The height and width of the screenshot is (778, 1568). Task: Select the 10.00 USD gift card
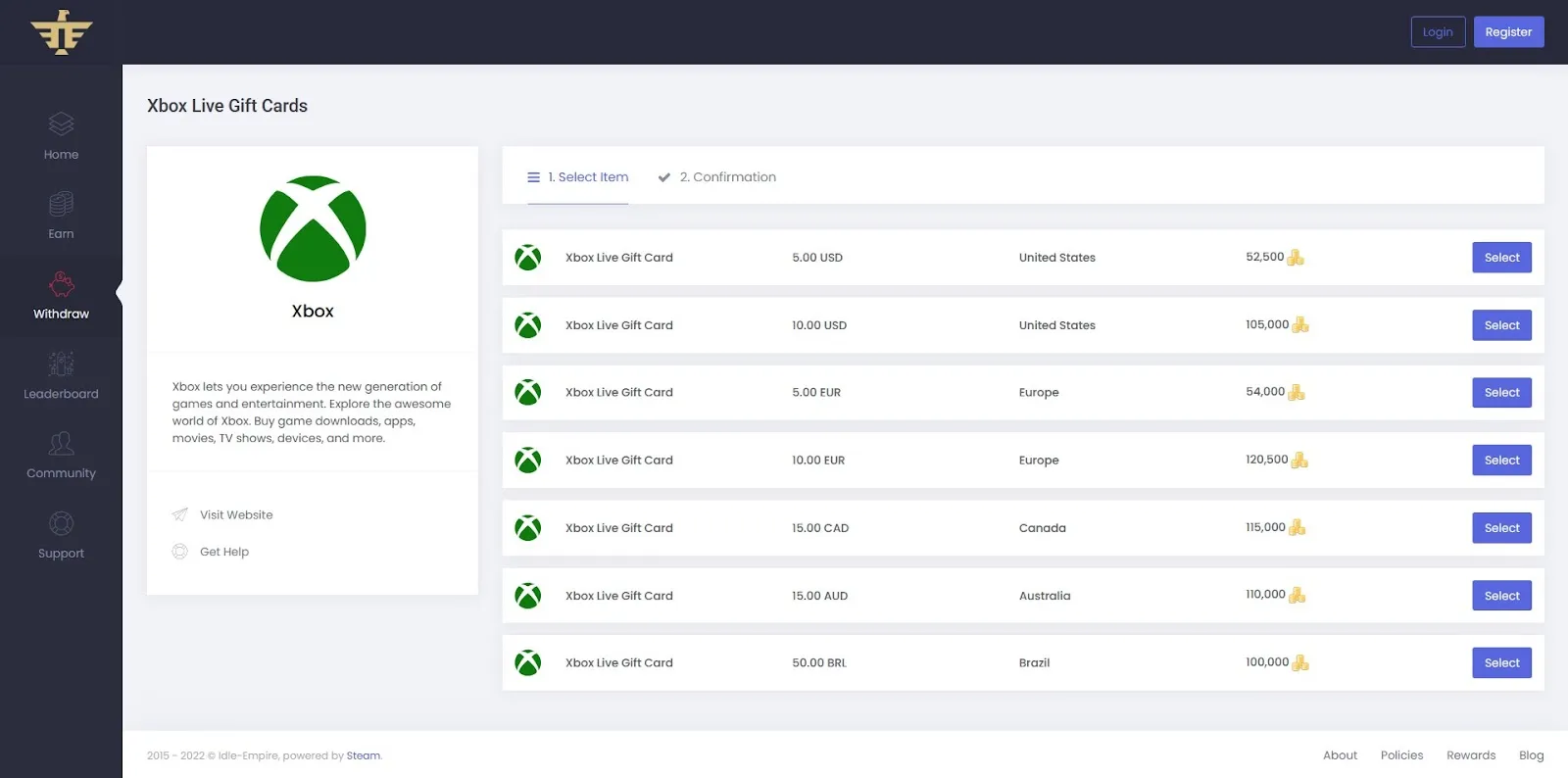coord(1501,325)
